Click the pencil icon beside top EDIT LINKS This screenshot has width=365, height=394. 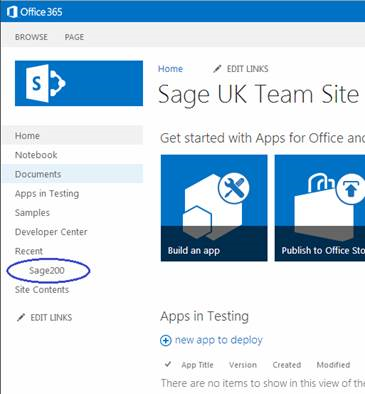(217, 69)
